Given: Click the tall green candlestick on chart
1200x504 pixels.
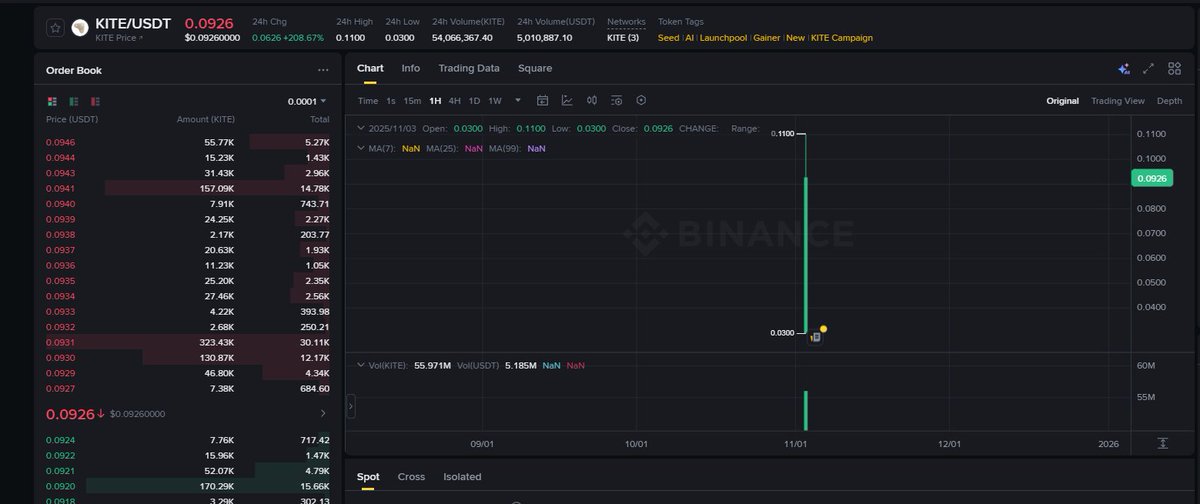Looking at the screenshot, I should 805,255.
